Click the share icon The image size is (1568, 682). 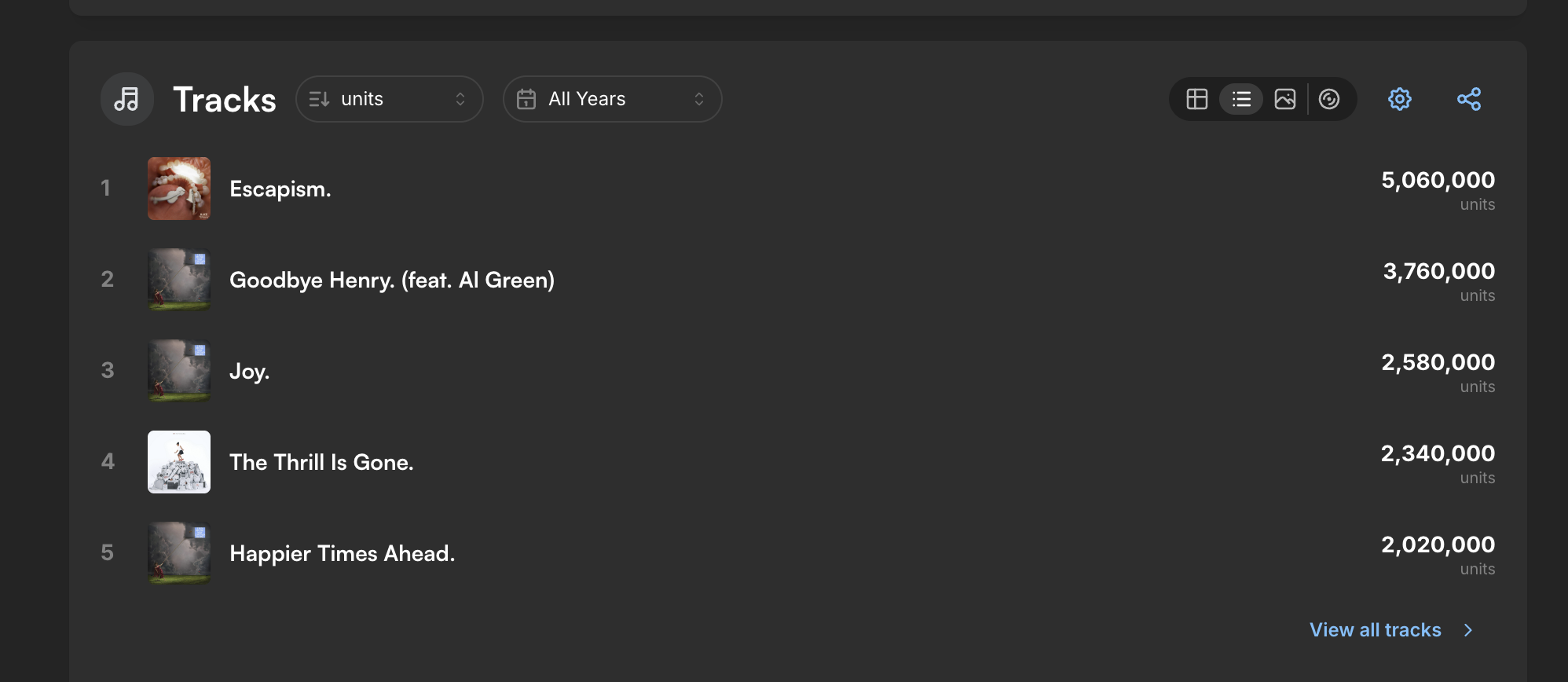1469,99
